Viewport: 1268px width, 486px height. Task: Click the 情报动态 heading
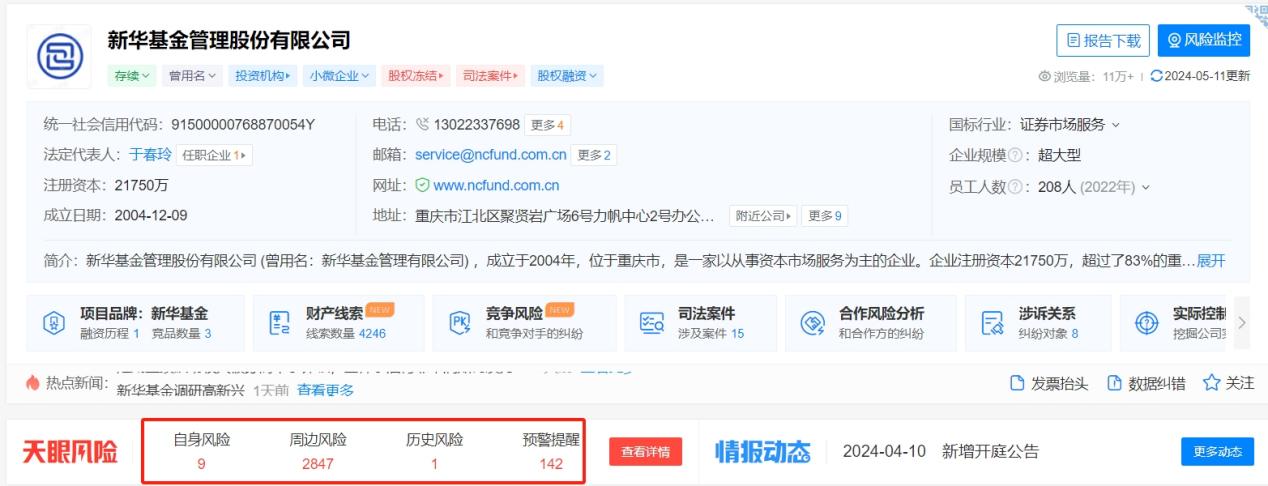pos(762,451)
